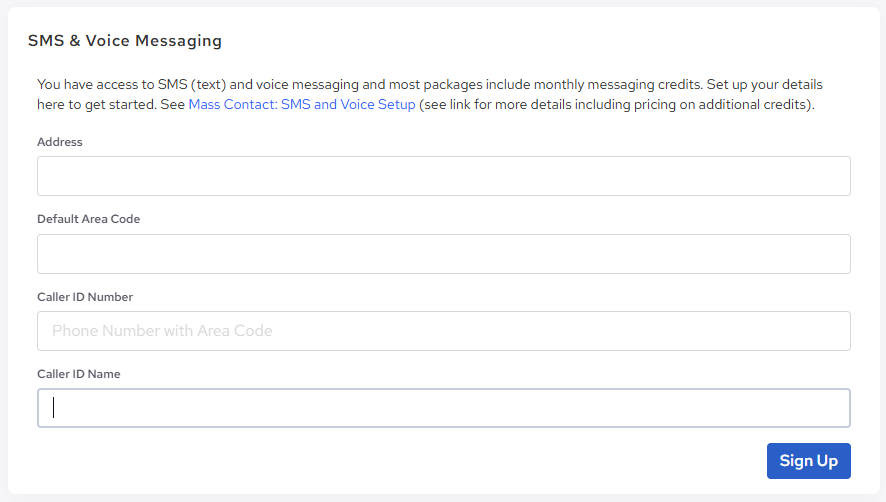
Task: Click the "Address" field label
Action: coord(60,142)
